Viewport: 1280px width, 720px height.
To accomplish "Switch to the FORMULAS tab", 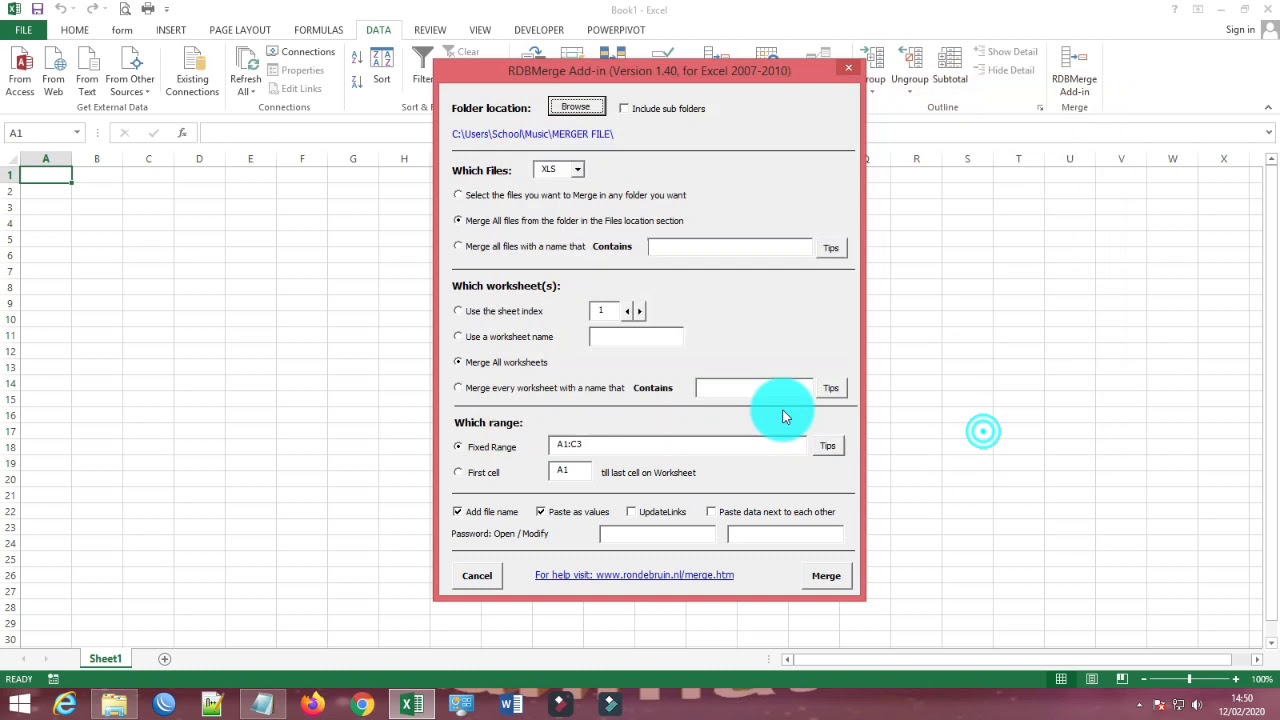I will [318, 30].
